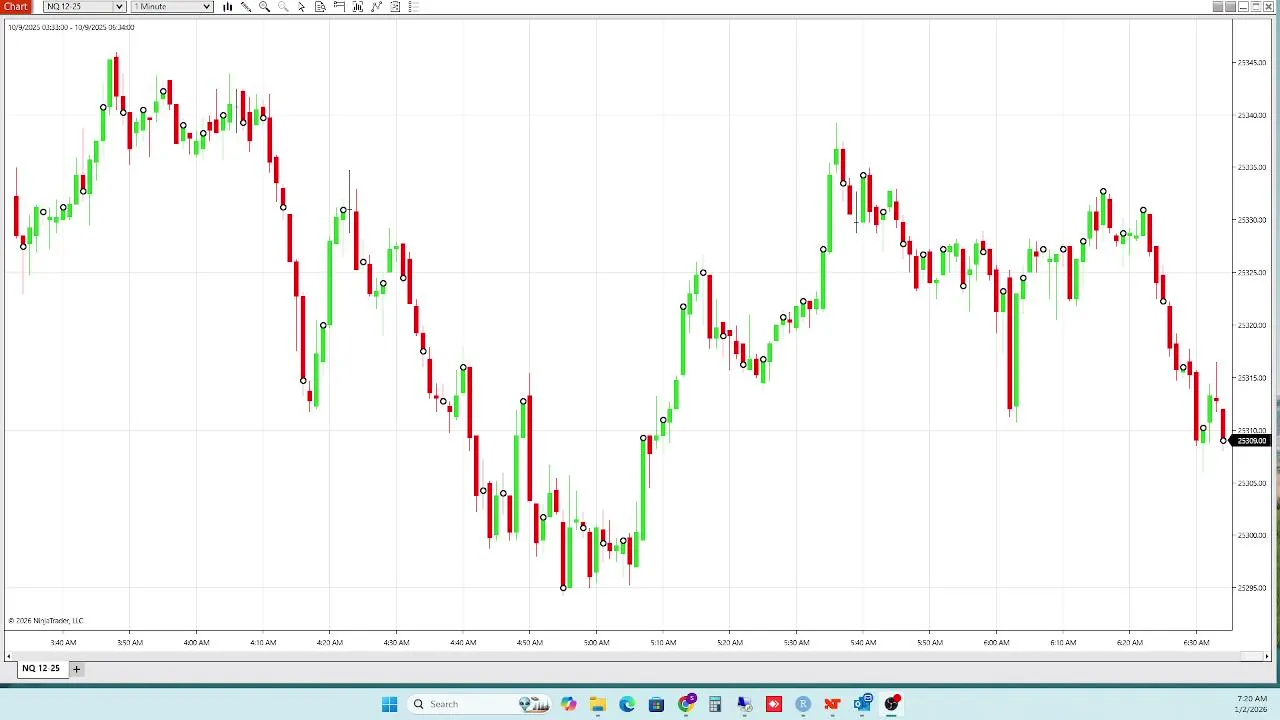Switch to OBS Studio in the taskbar
This screenshot has width=1280, height=720.
[x=891, y=704]
